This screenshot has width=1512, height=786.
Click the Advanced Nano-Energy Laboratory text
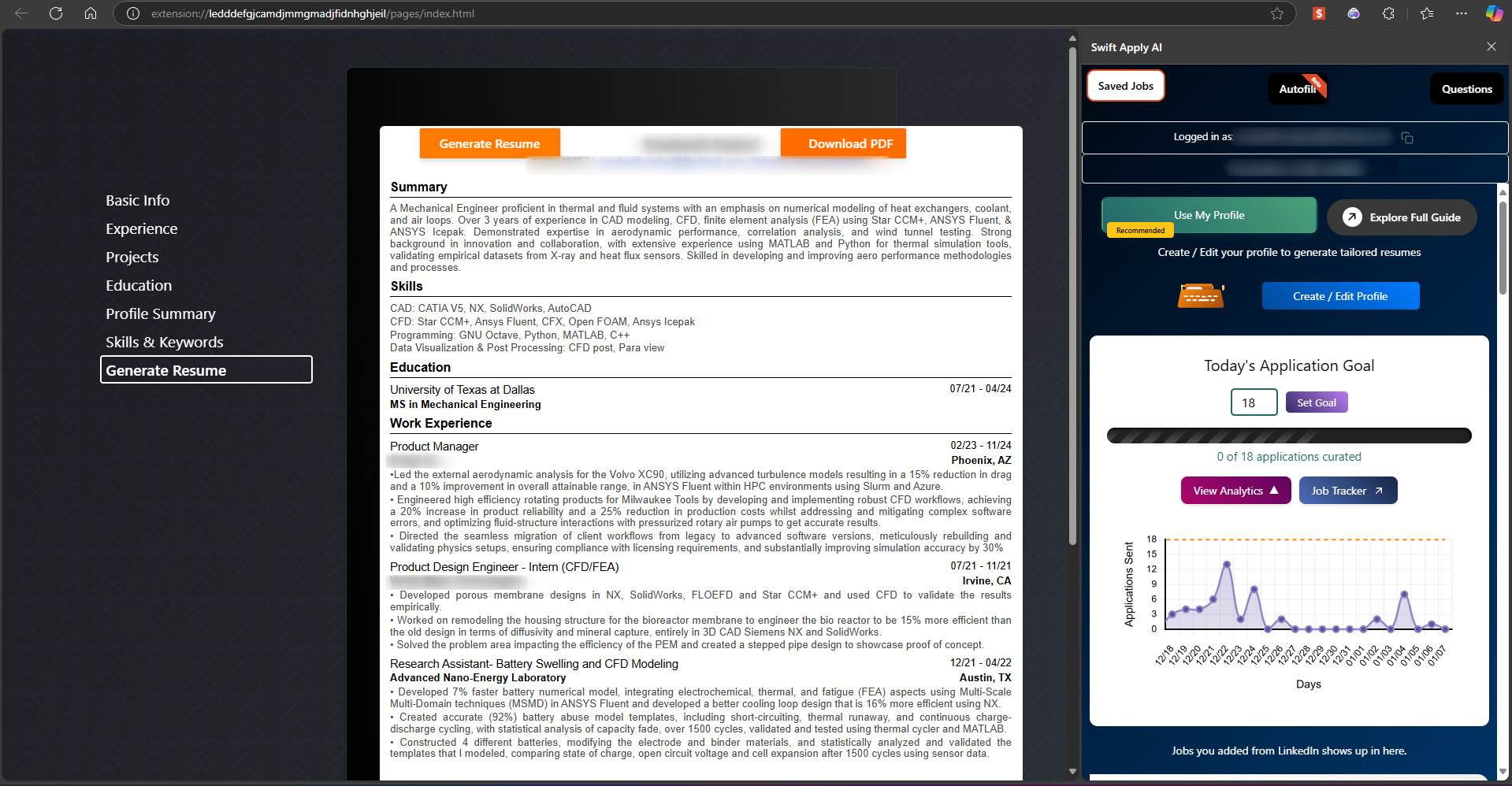click(x=477, y=678)
